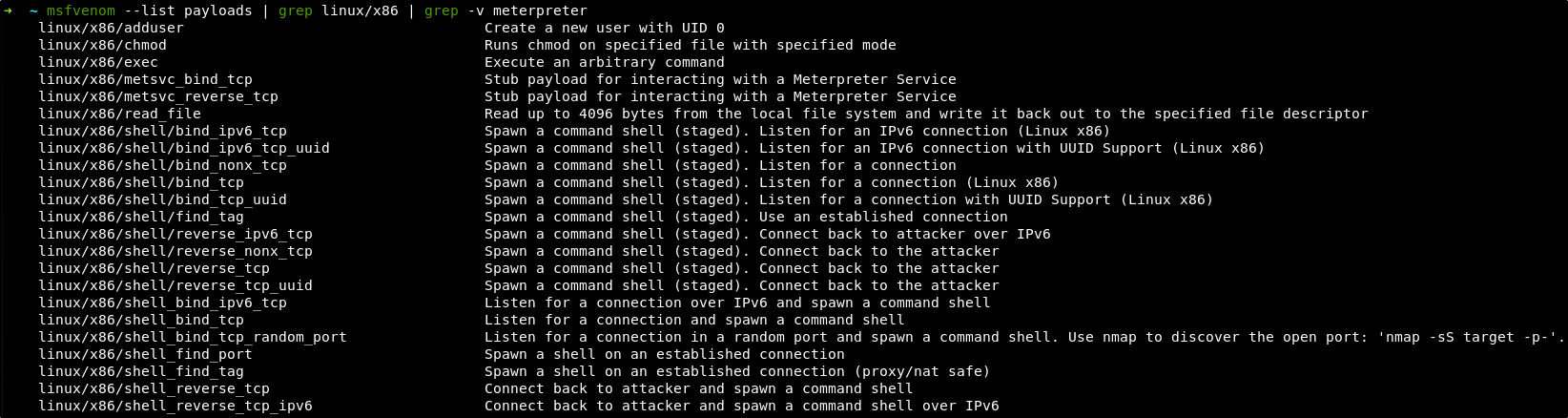Click linux/x86/shell/reverse_ipv6_tcp payload name
Viewport: 1568px width, 418px height.
175,234
